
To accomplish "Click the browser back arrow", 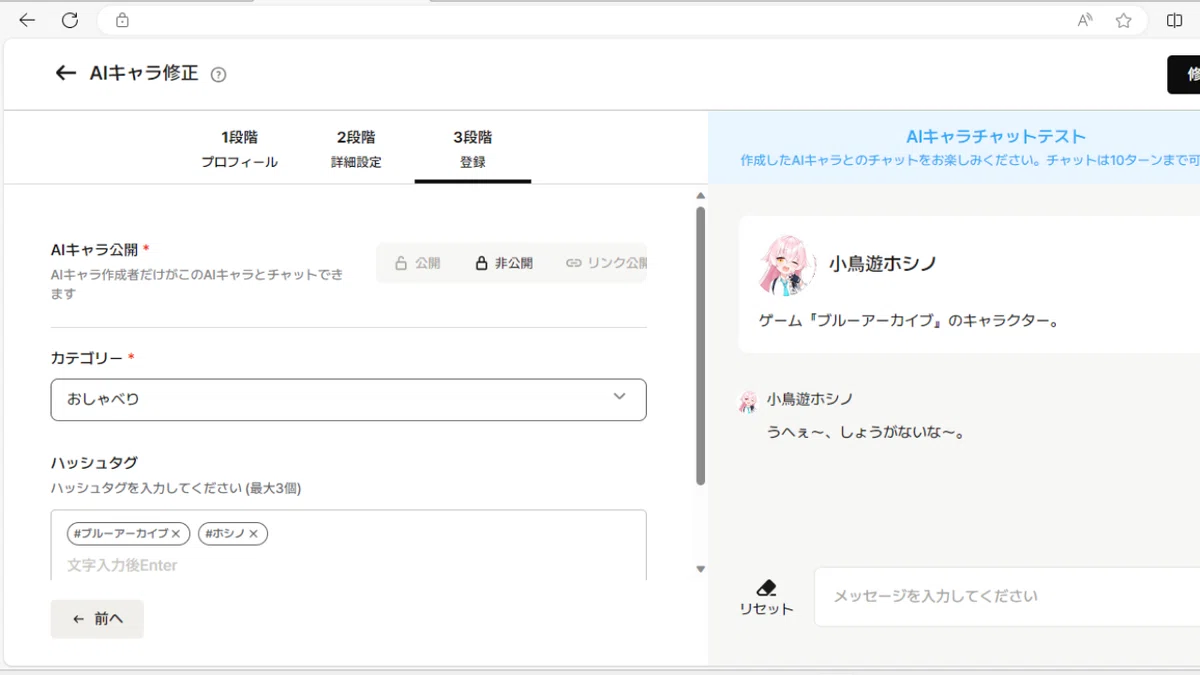I will 27,20.
